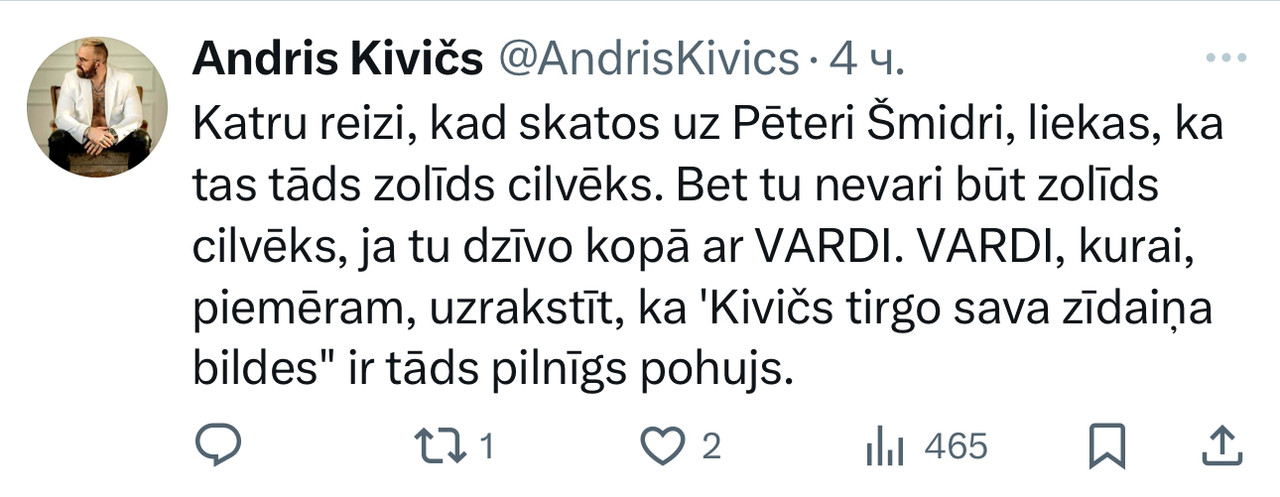Open the Andris Kivičs display name link
The width and height of the screenshot is (1280, 497).
pyautogui.click(x=337, y=60)
